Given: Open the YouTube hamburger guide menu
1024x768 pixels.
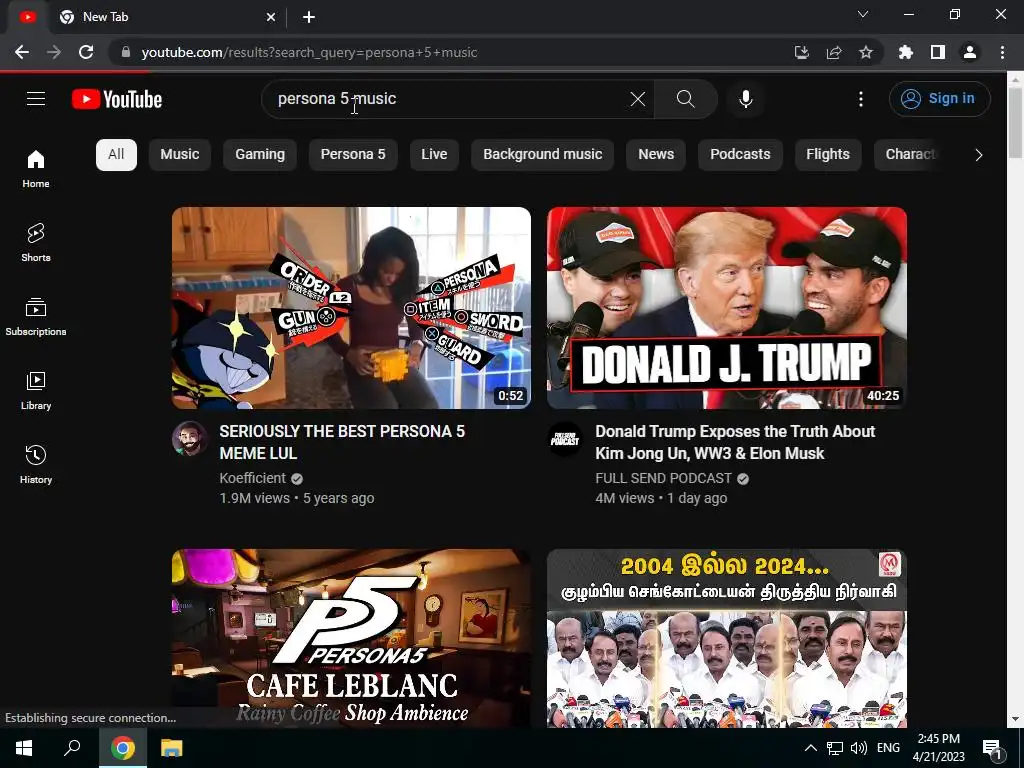Looking at the screenshot, I should click(36, 99).
